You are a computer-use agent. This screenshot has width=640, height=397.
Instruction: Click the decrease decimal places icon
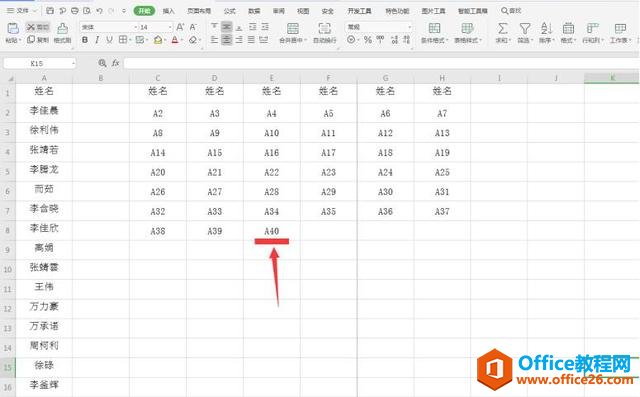point(407,40)
